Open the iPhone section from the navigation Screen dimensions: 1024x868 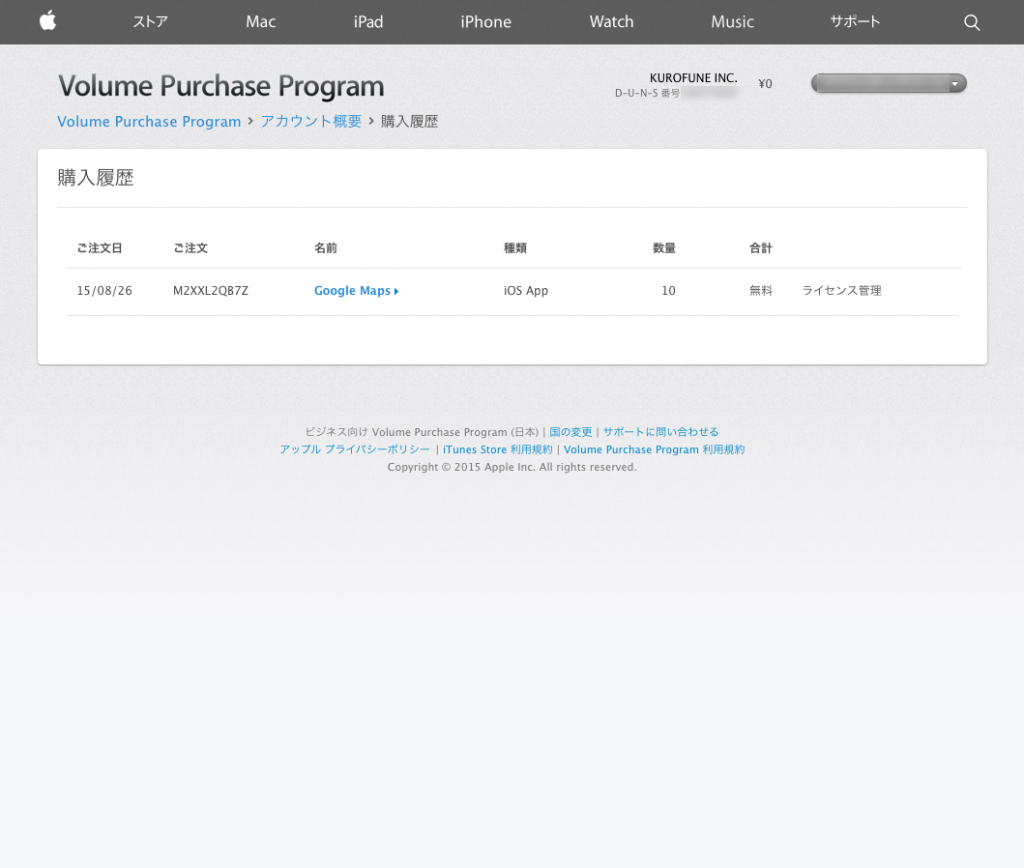pos(486,21)
